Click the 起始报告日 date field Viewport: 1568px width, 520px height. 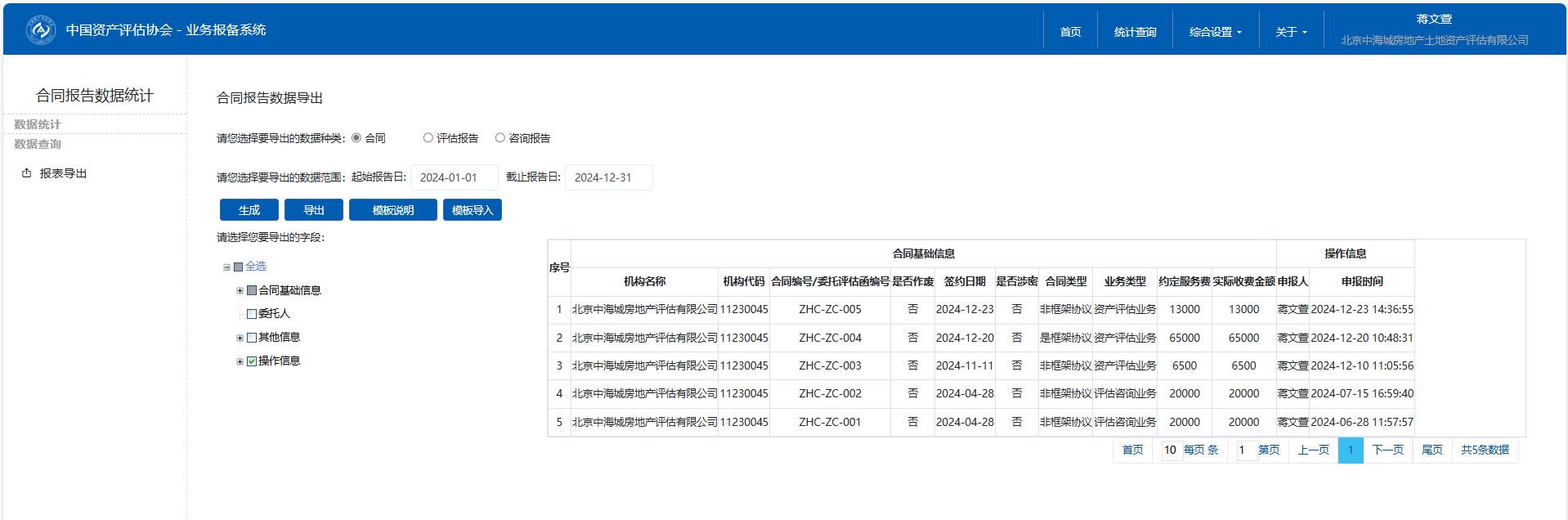pyautogui.click(x=454, y=177)
